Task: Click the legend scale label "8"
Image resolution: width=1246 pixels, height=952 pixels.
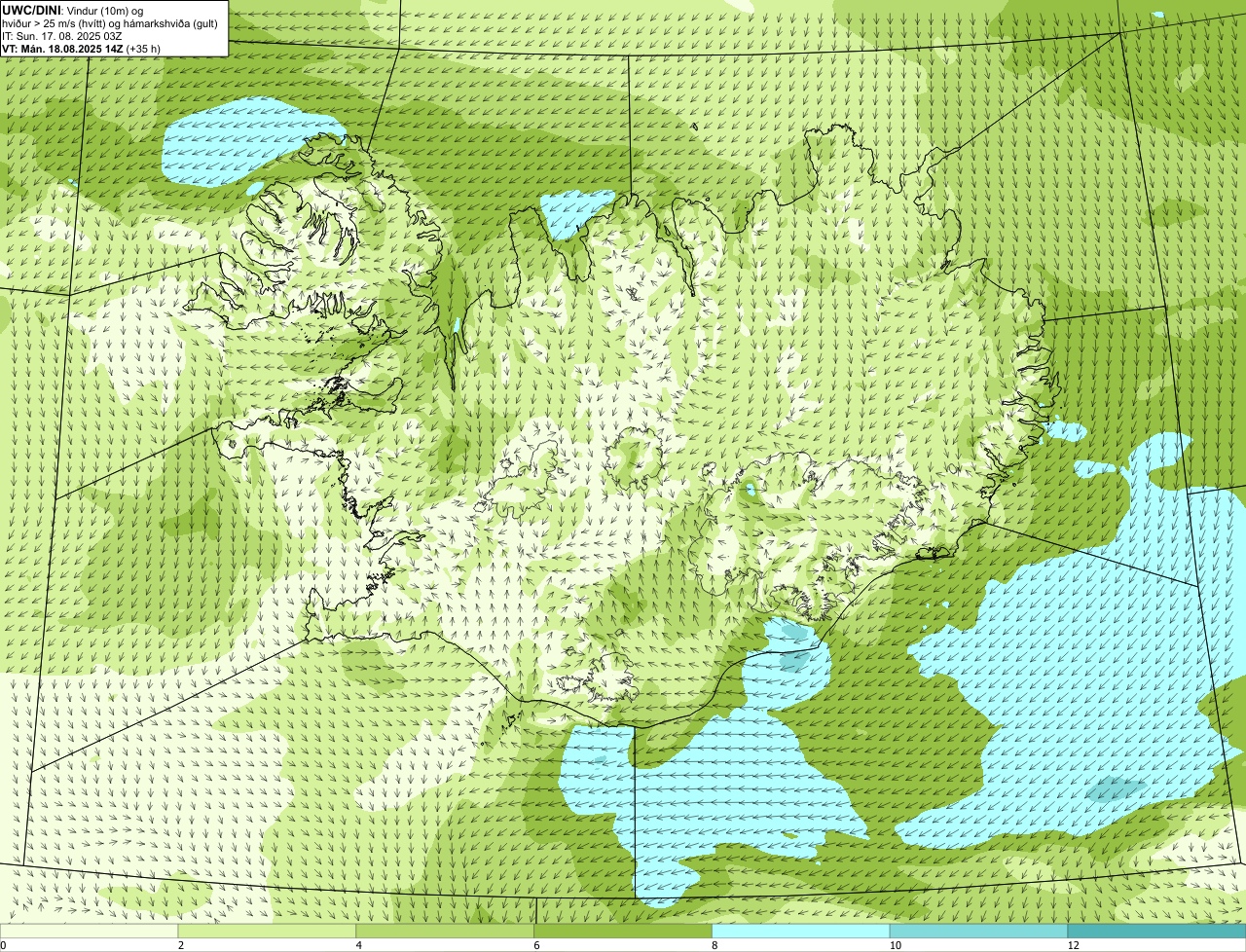Action: tap(715, 945)
